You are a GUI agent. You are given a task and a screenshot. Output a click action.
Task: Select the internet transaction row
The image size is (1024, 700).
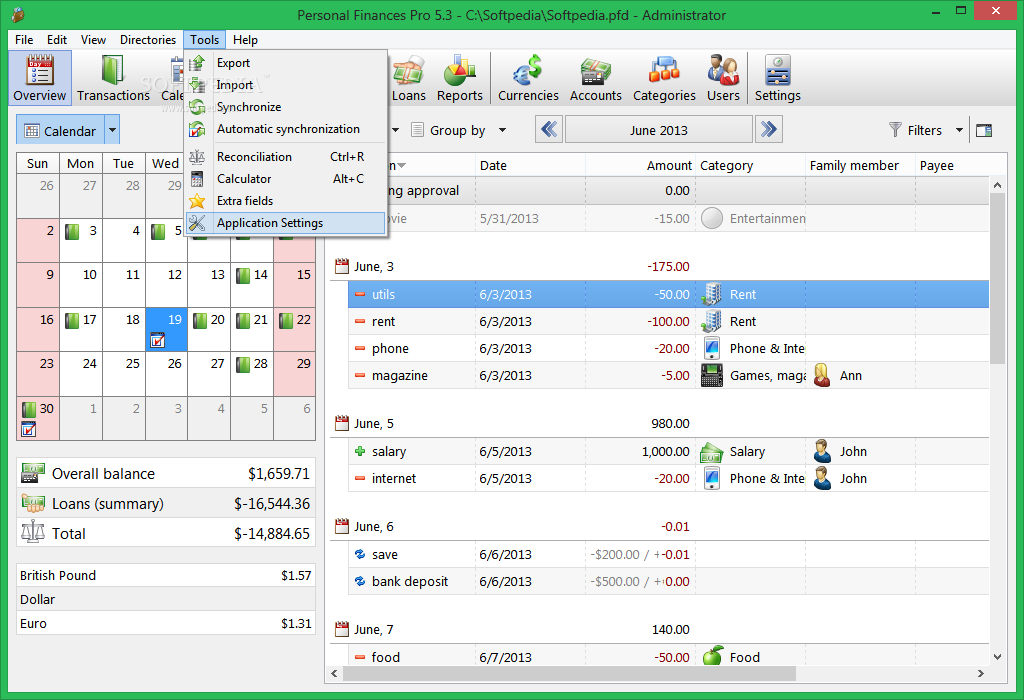668,478
